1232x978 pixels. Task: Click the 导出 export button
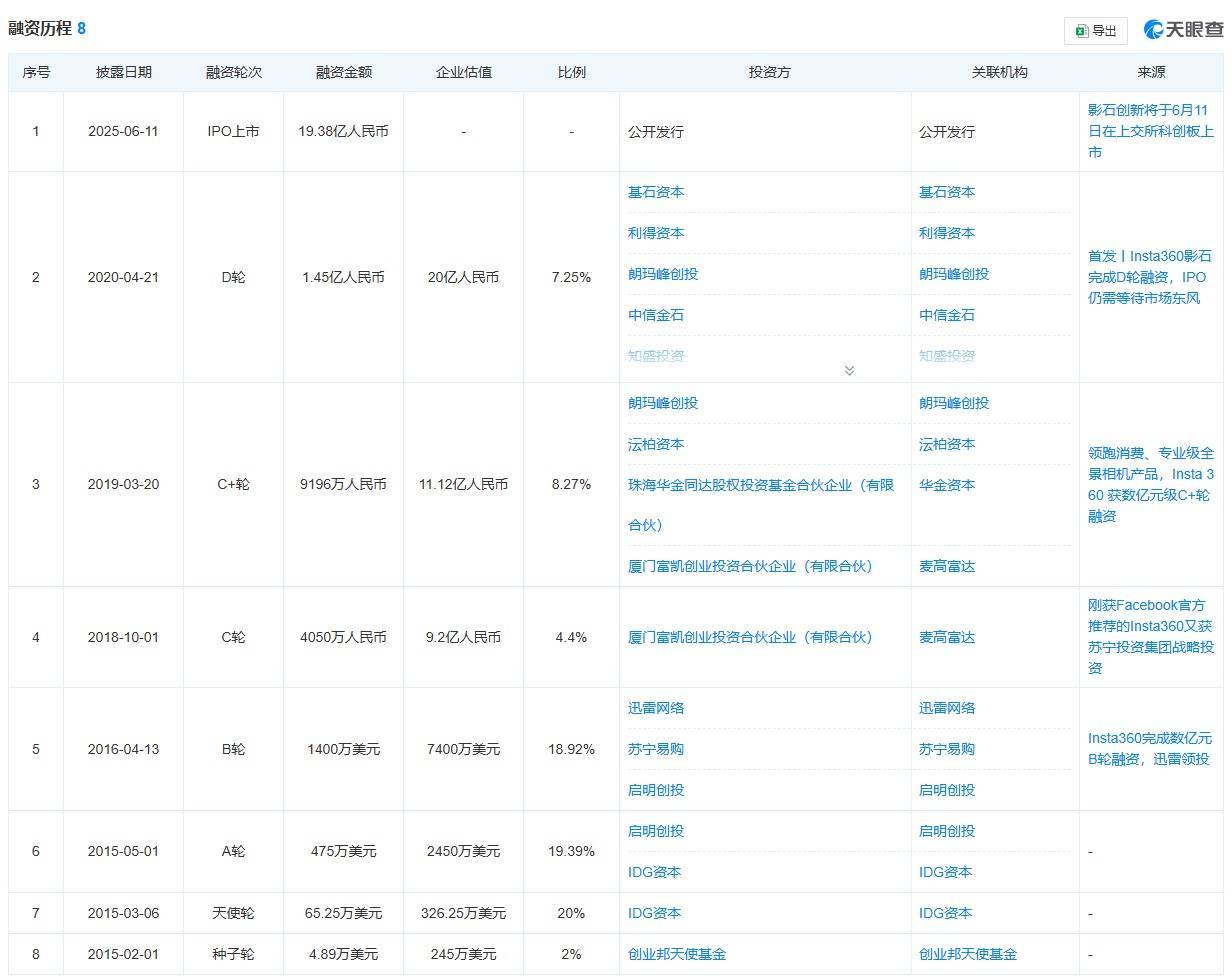1096,31
